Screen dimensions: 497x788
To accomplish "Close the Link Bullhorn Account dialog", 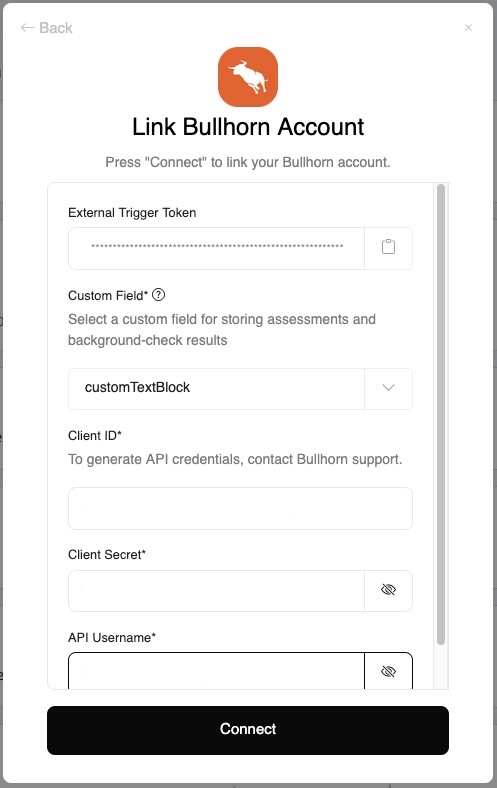I will (x=468, y=28).
